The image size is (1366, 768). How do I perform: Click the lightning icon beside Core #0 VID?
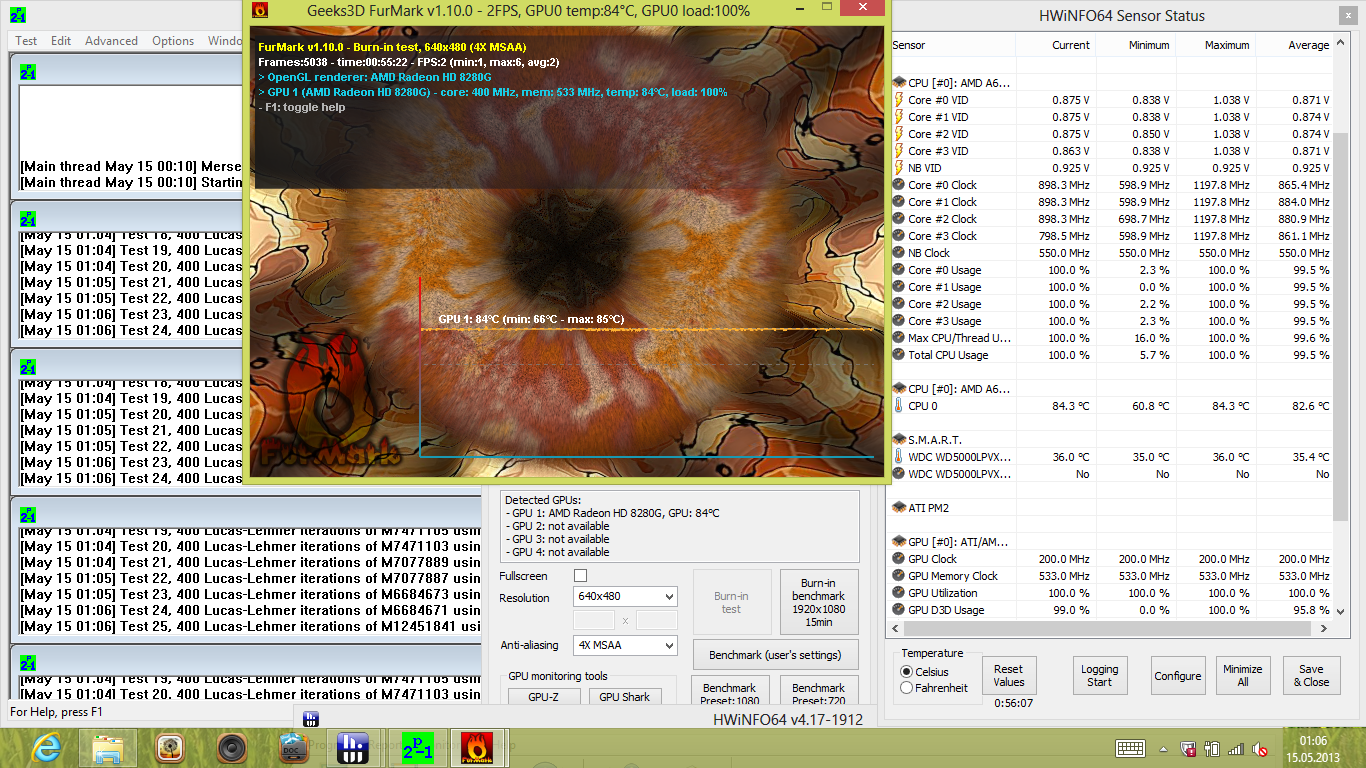pyautogui.click(x=899, y=100)
